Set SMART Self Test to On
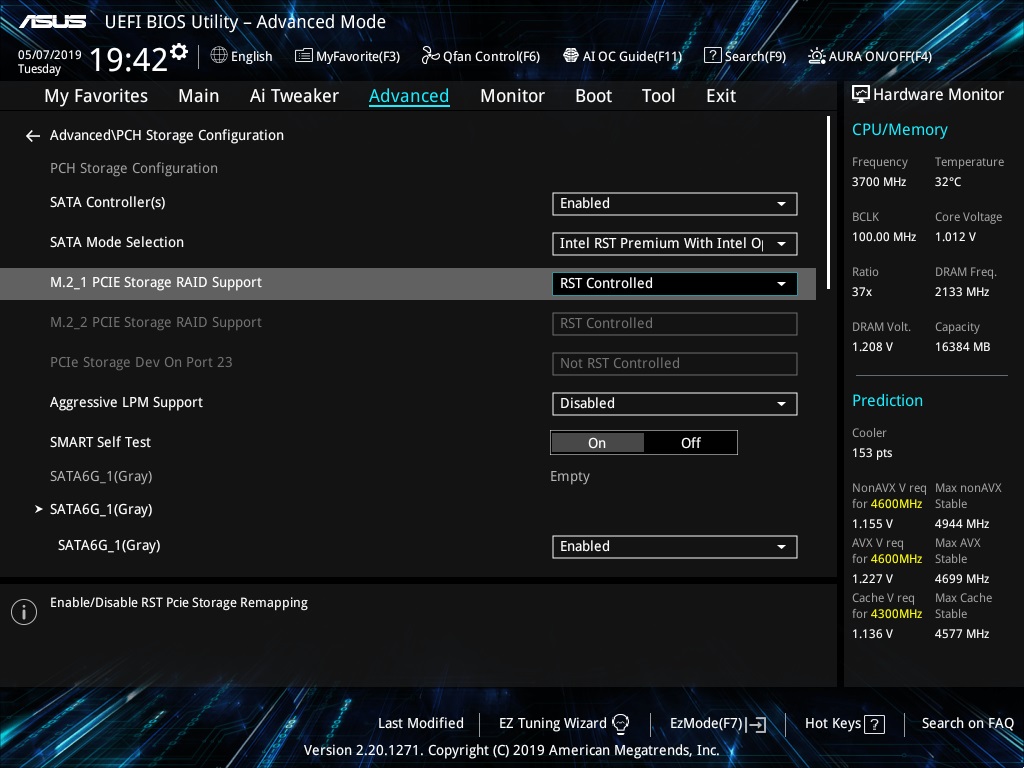 597,443
